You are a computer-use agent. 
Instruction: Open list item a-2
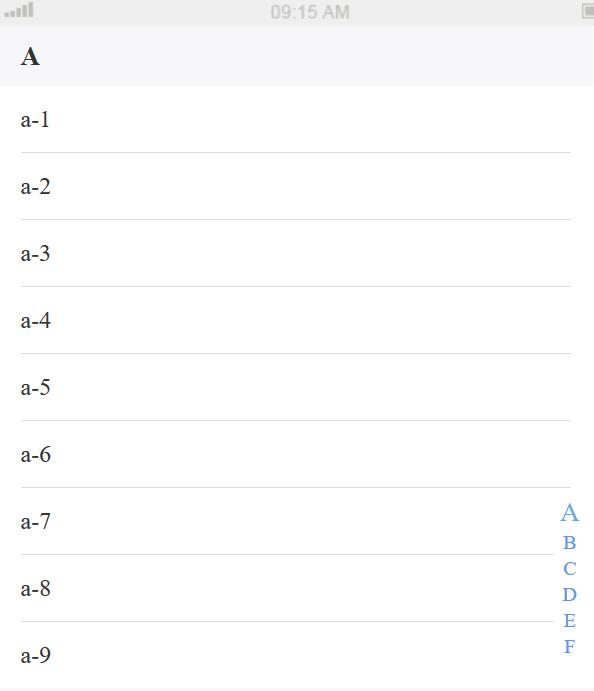point(296,186)
